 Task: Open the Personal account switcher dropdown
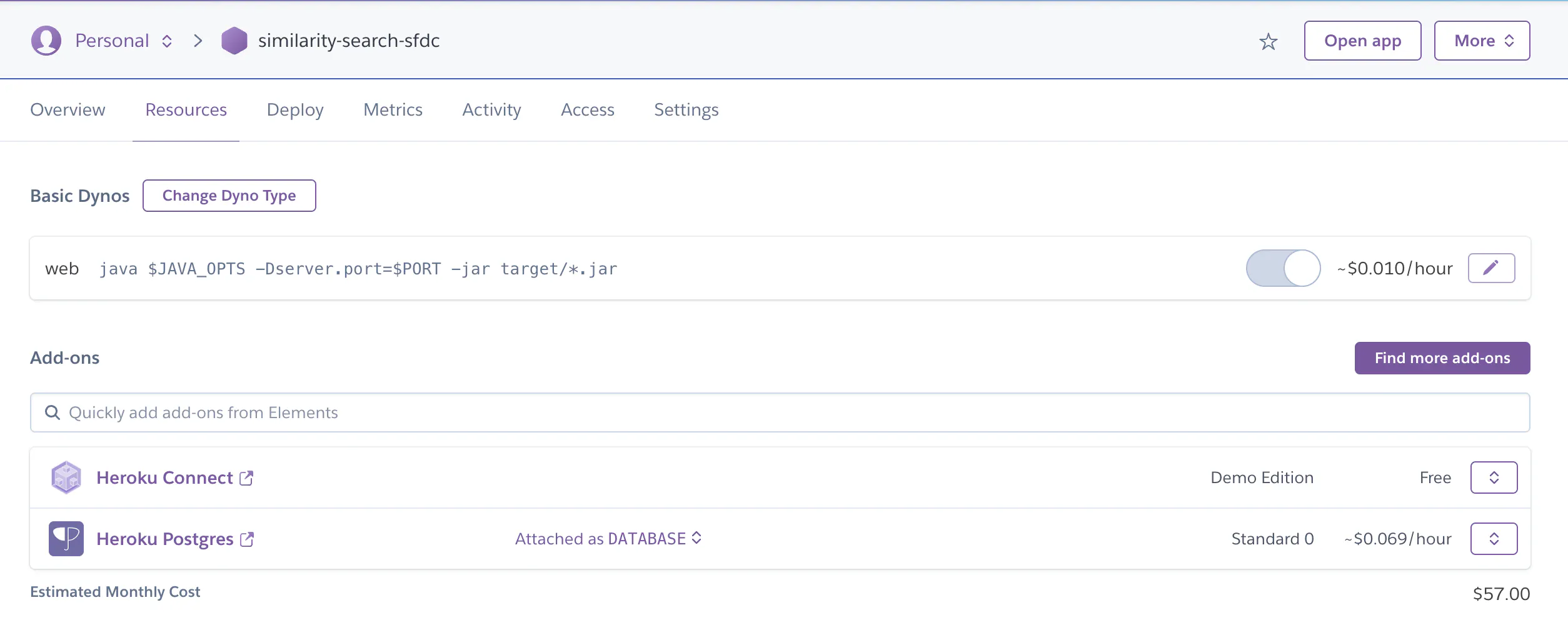coord(124,41)
